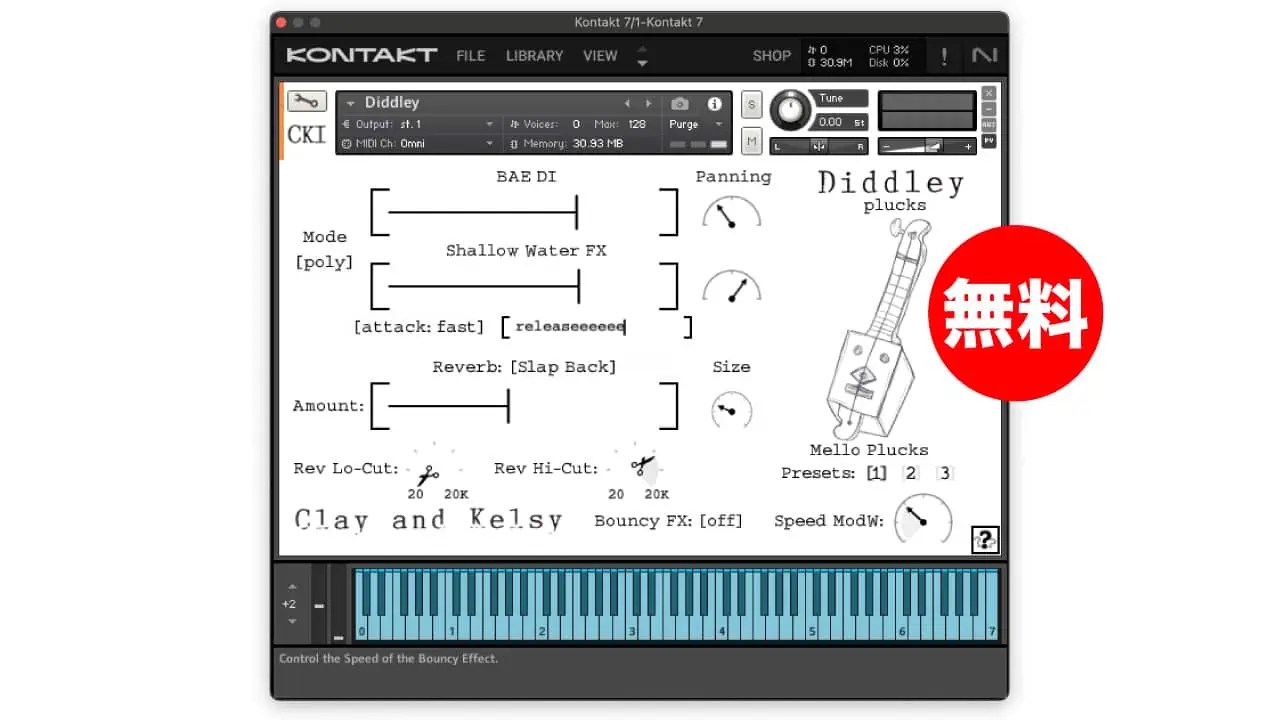1280x720 pixels.
Task: Click the Disk 0% readout
Action: [889, 63]
